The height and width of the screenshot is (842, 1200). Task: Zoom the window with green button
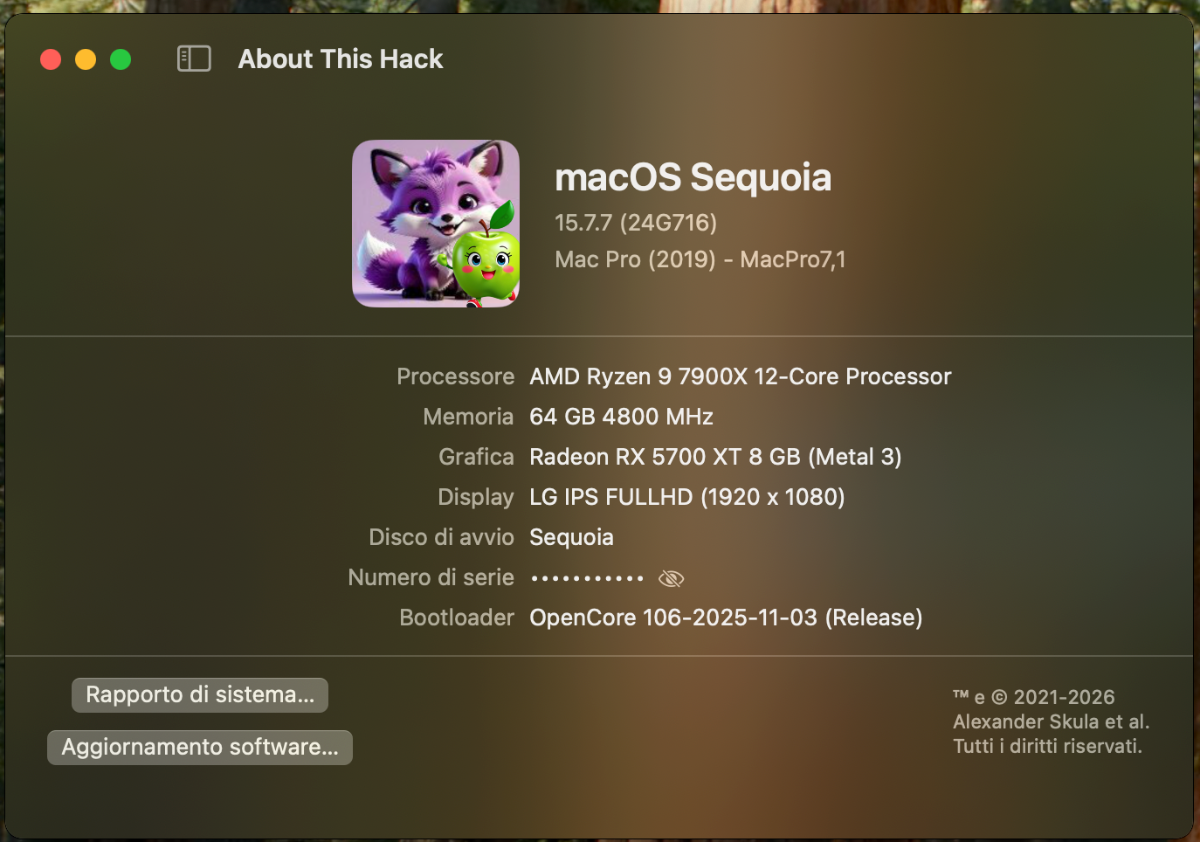pyautogui.click(x=120, y=60)
